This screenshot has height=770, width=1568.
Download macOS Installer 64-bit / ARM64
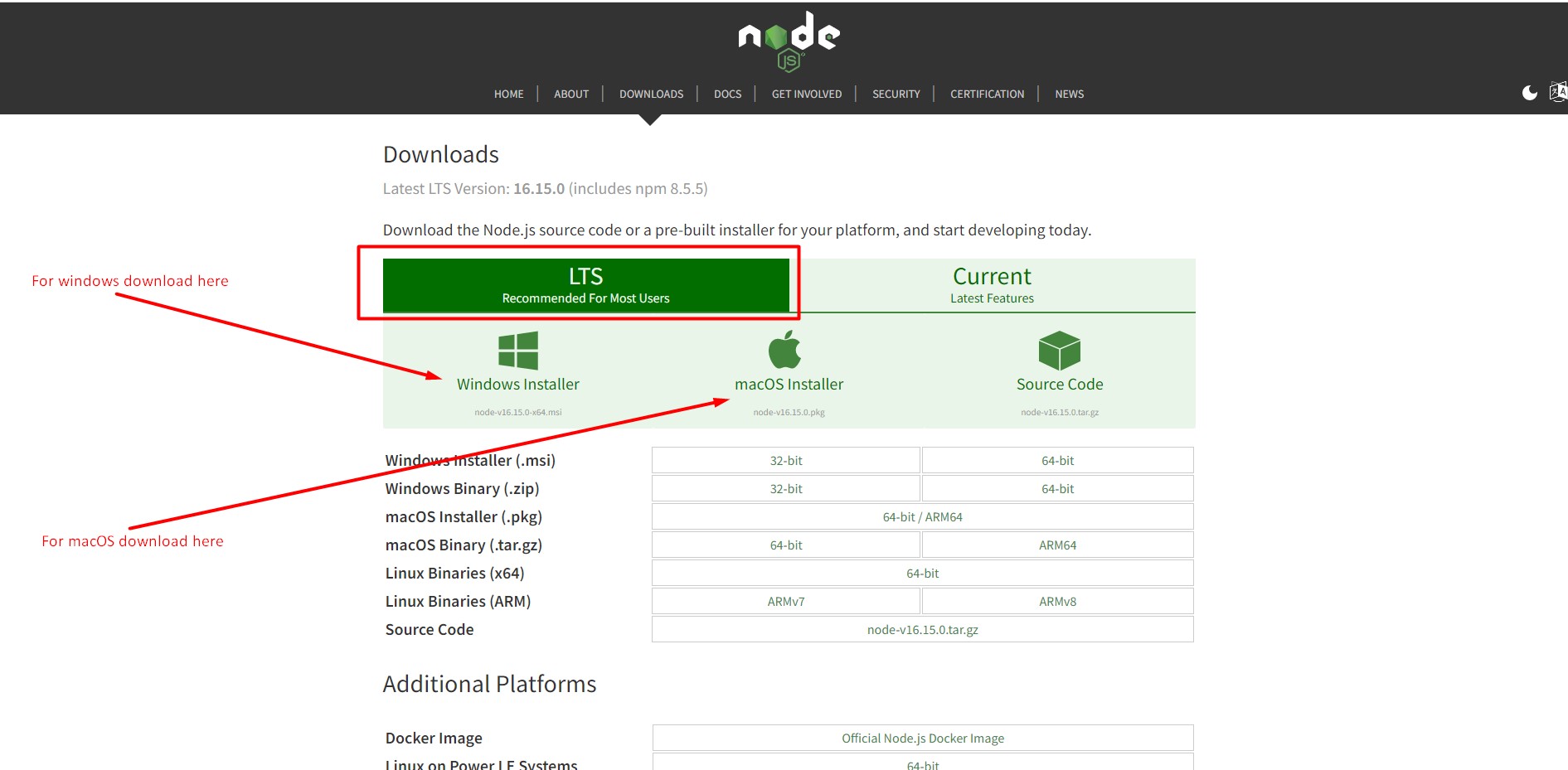click(922, 516)
